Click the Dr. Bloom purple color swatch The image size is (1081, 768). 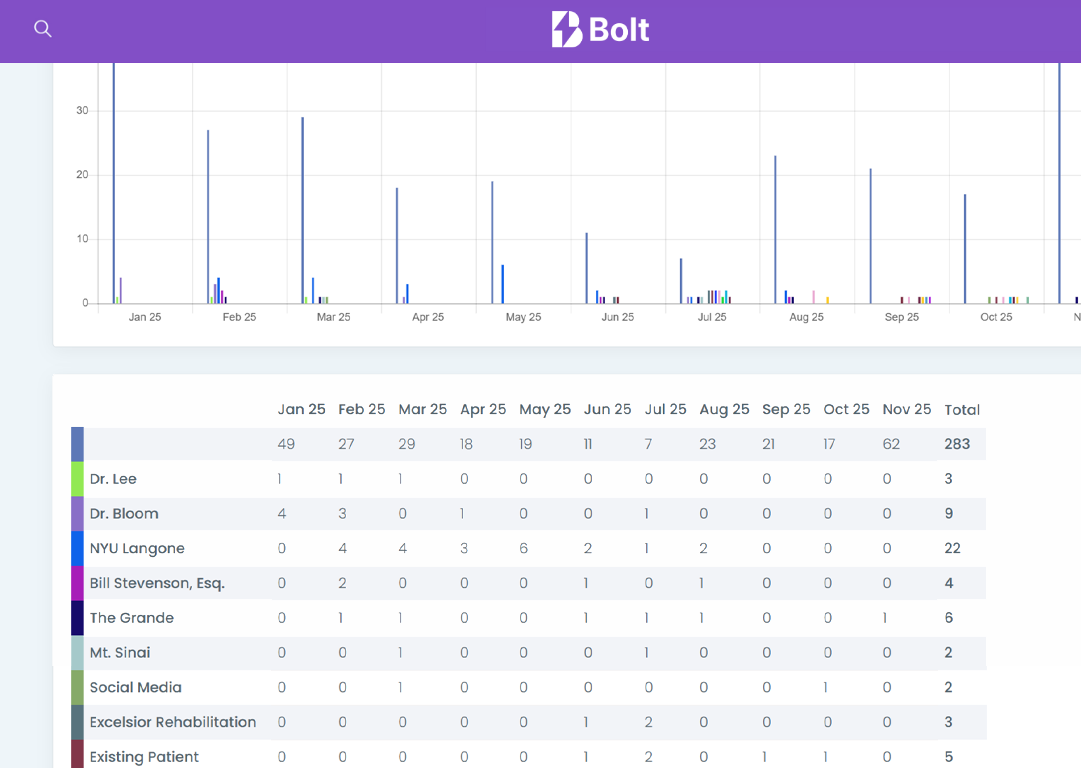(78, 513)
